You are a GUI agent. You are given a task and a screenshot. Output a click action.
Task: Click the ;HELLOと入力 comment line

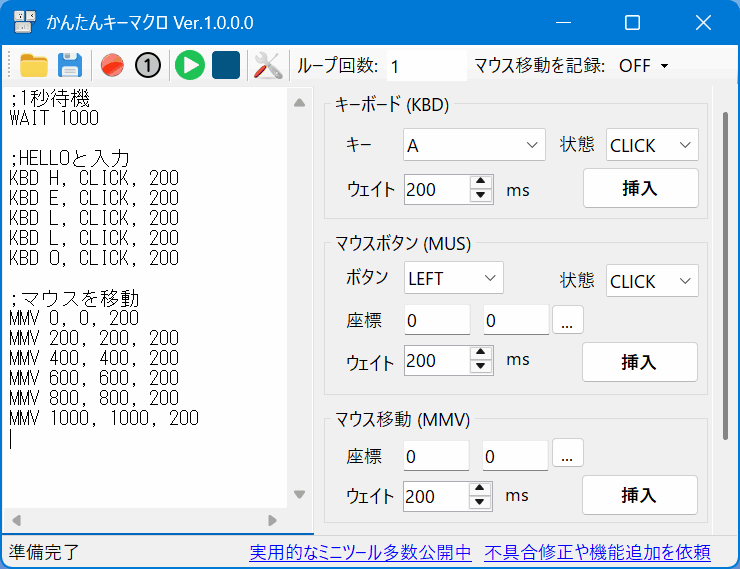click(x=69, y=158)
